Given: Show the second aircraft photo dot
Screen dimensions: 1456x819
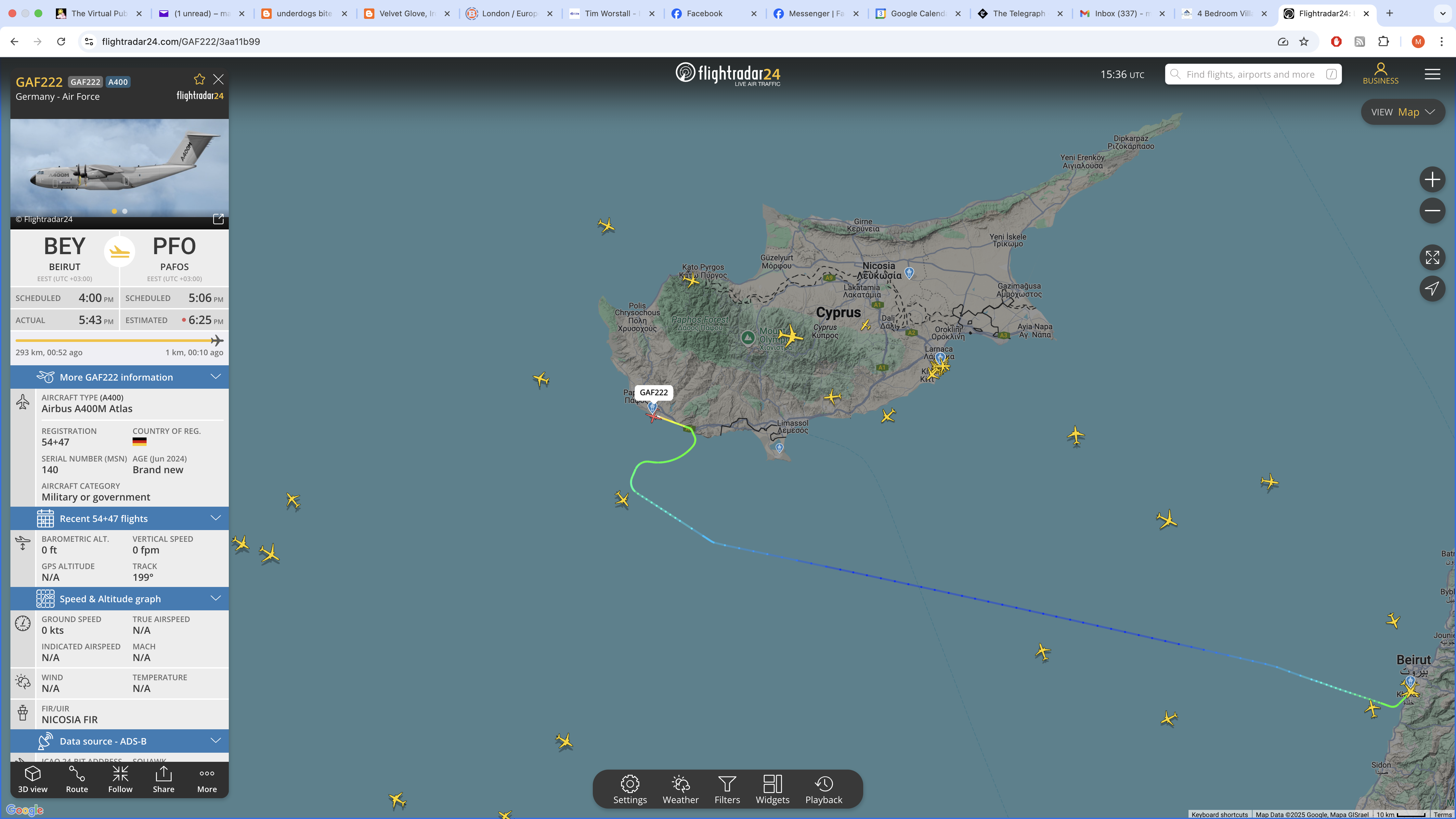Looking at the screenshot, I should (x=125, y=211).
